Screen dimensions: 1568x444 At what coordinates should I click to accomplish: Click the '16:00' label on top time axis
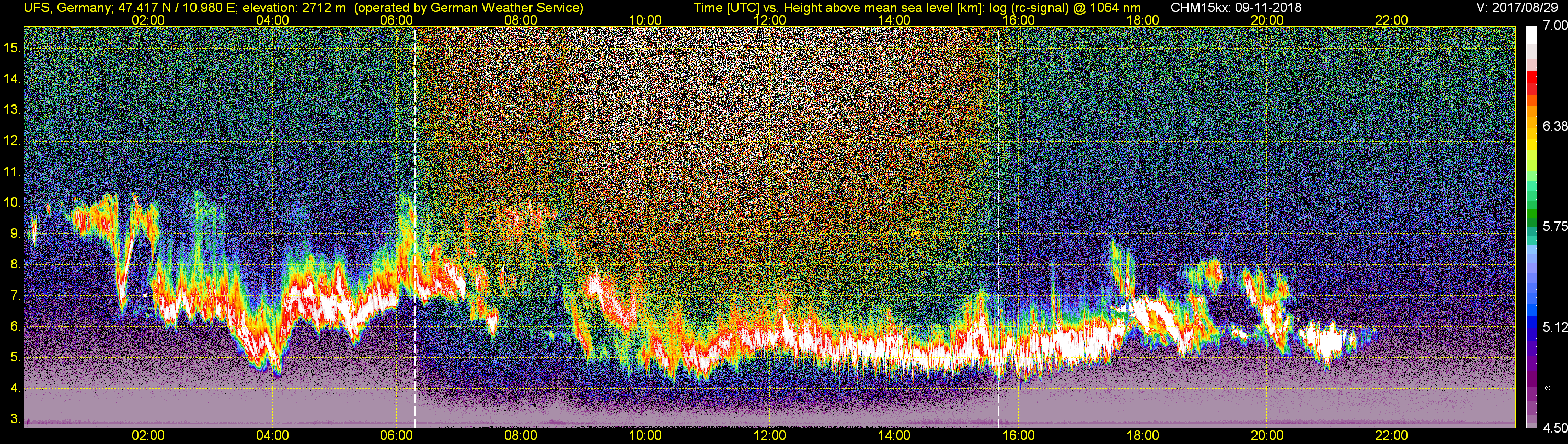pos(1018,20)
